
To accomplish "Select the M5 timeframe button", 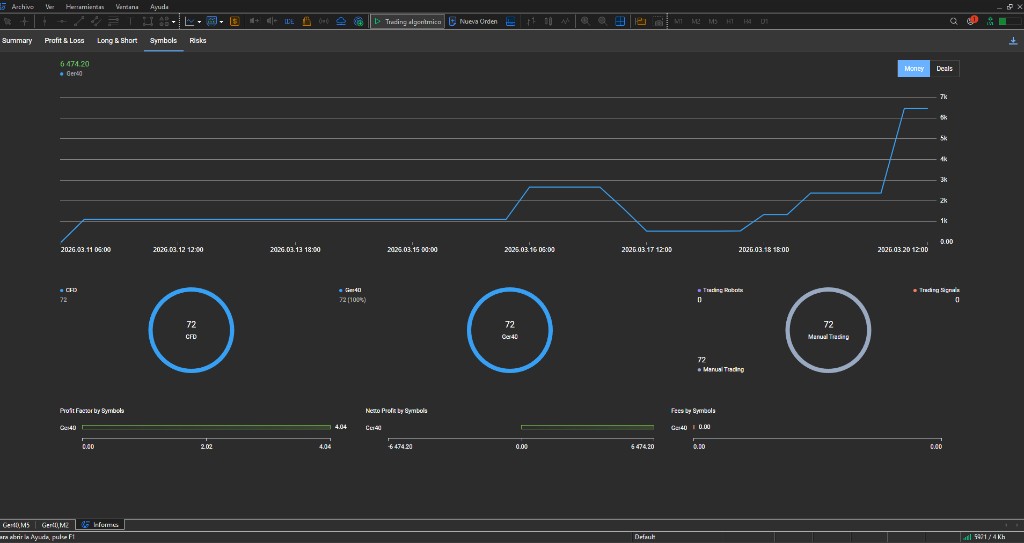I will pyautogui.click(x=713, y=21).
